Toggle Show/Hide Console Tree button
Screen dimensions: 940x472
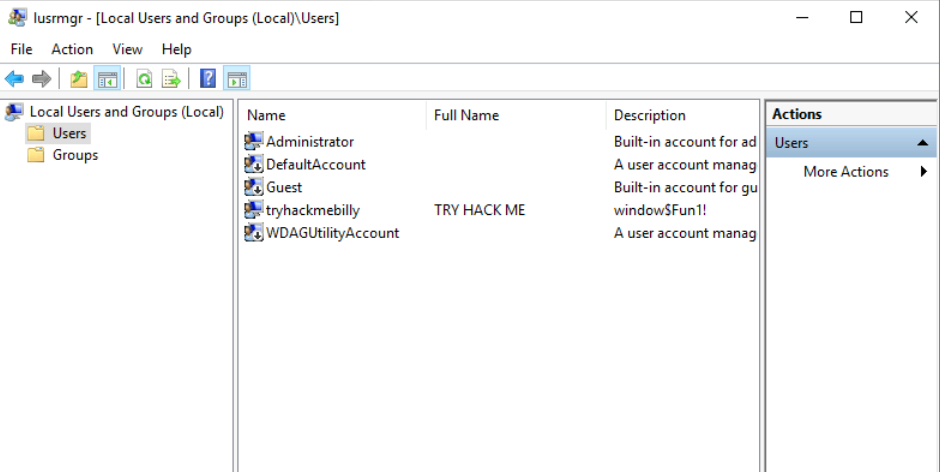pyautogui.click(x=107, y=79)
